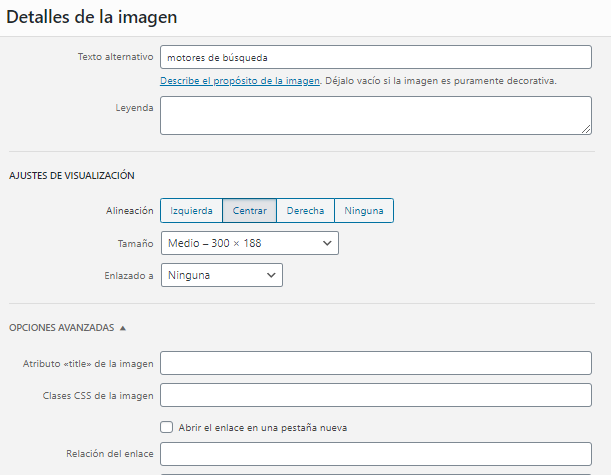Click the Atributo «title» de la imagen field
This screenshot has height=475, width=611.
tap(375, 363)
